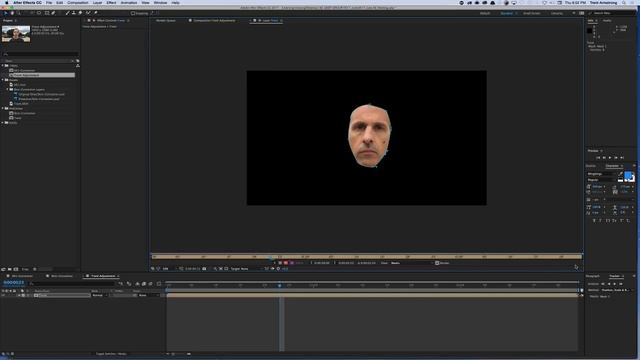The image size is (640, 360).
Task: Click All Caps in Character panel
Action: click(x=607, y=220)
